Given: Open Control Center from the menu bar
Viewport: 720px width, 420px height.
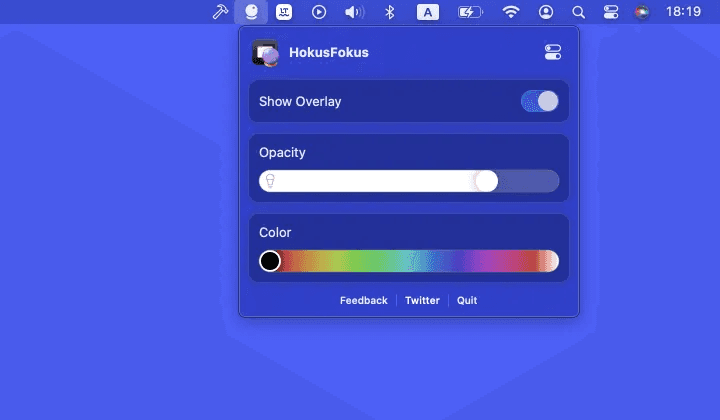Looking at the screenshot, I should tap(611, 12).
